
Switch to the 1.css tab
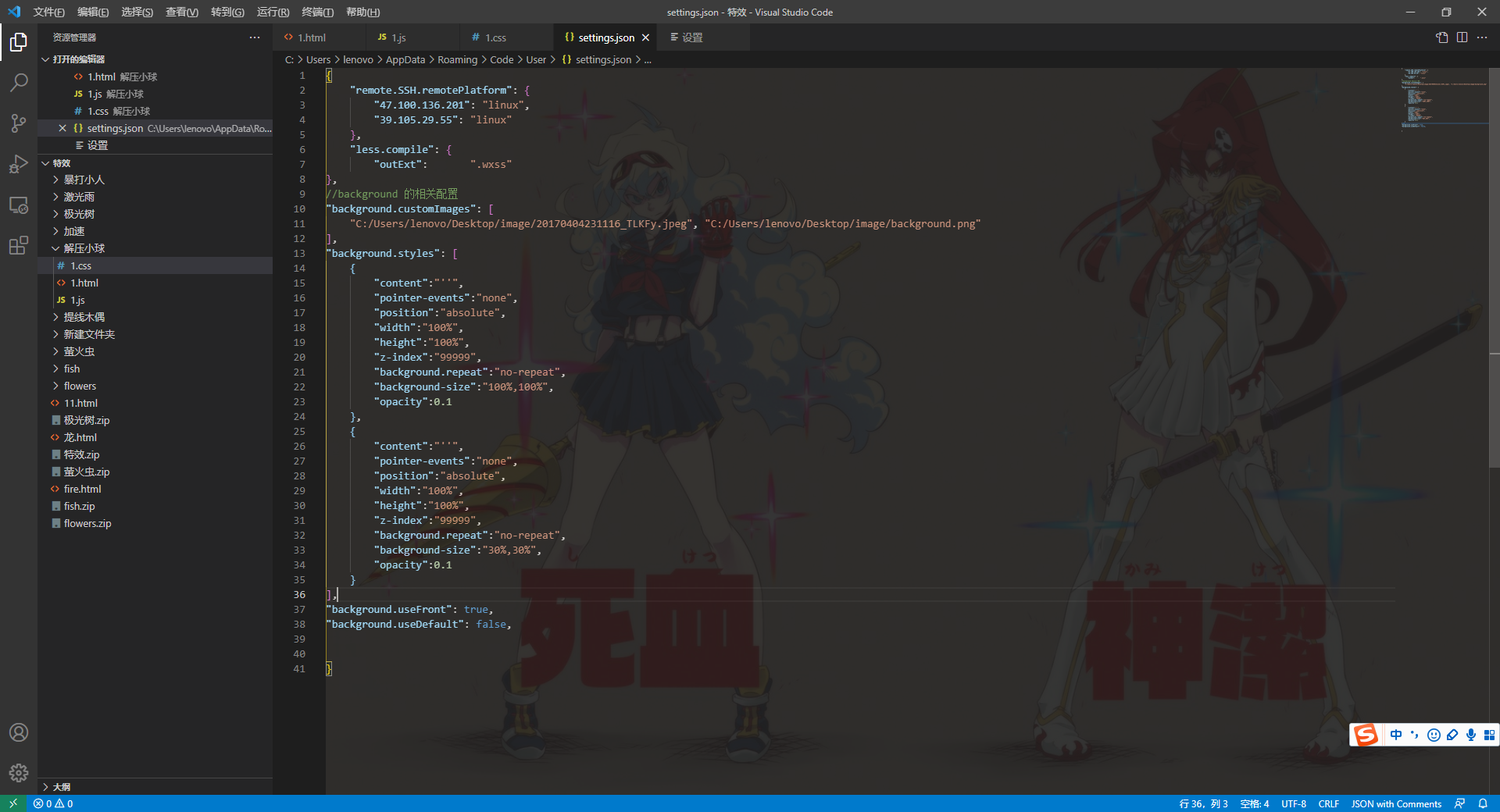tap(506, 37)
